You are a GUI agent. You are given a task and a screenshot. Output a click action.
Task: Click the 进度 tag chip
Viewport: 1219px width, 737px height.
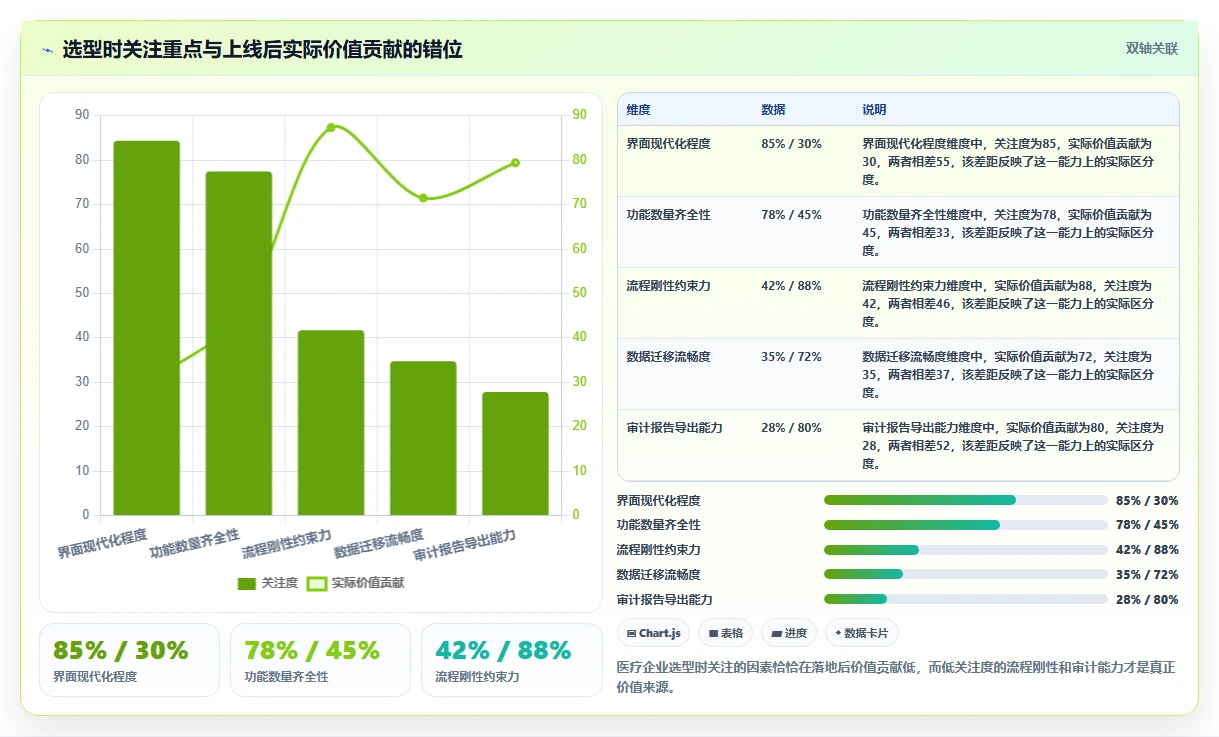pos(789,633)
